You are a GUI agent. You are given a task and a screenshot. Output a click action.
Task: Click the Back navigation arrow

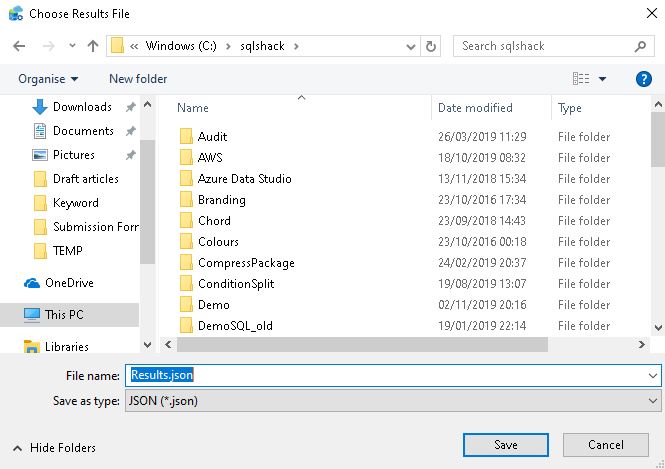tap(19, 46)
